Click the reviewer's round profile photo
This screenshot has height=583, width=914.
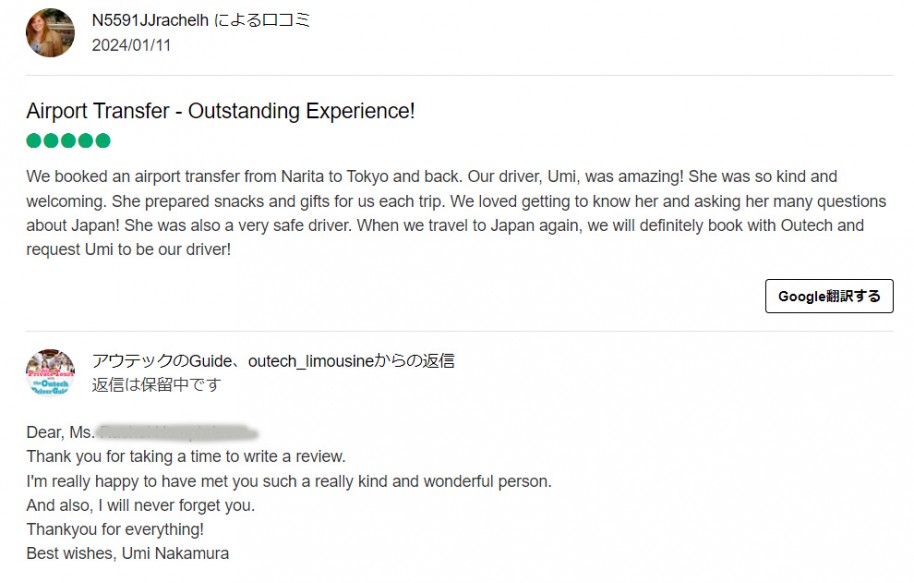[x=50, y=32]
